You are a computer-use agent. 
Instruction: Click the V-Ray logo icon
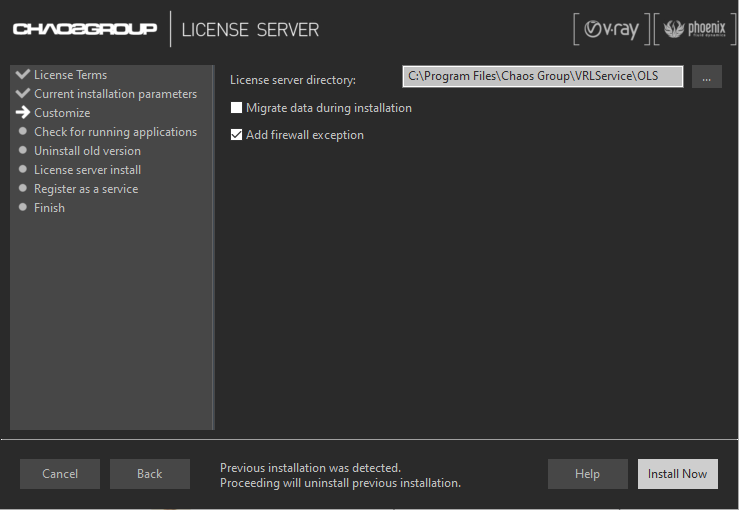click(611, 29)
